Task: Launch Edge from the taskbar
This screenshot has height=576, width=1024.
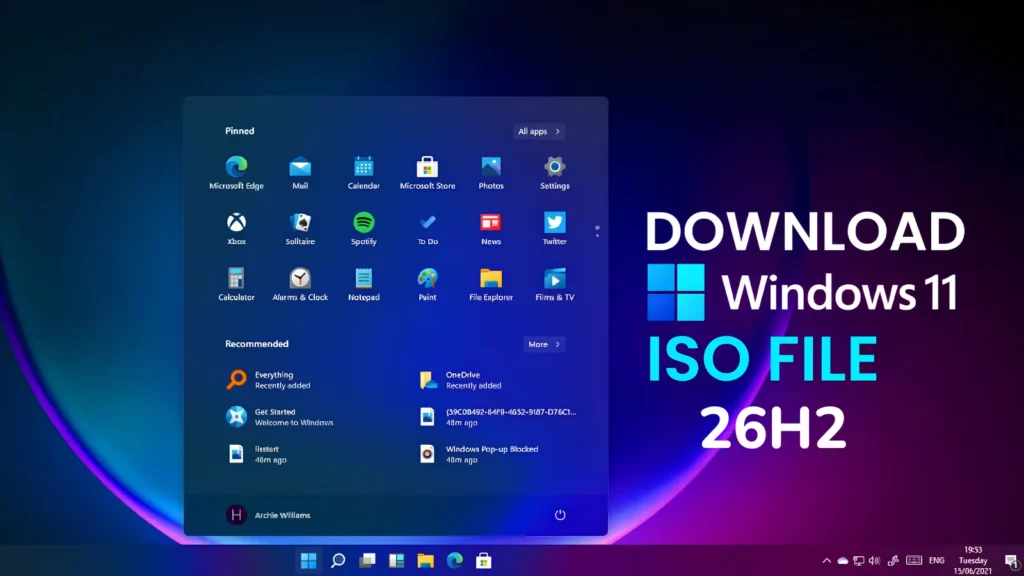Action: tap(455, 560)
